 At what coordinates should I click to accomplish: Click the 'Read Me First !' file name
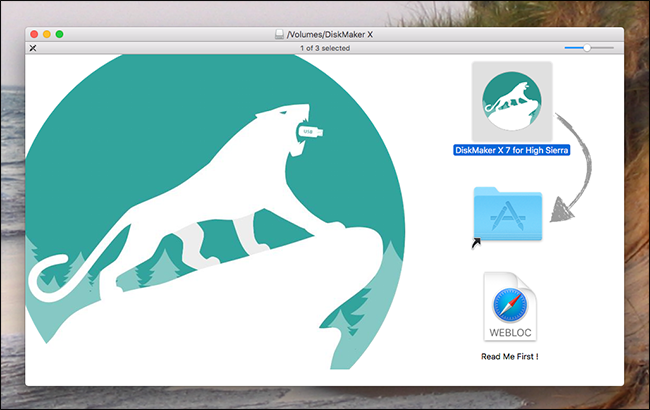(x=509, y=357)
